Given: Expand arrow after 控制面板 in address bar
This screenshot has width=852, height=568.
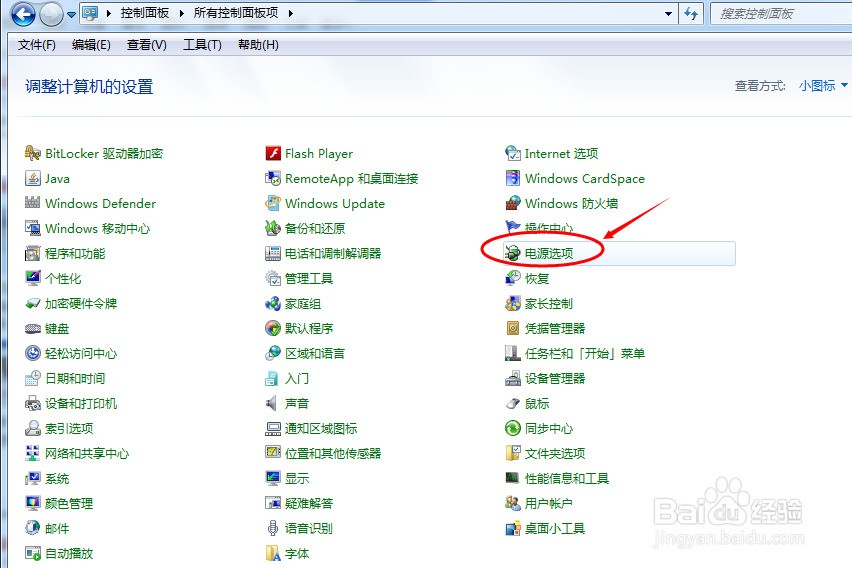Looking at the screenshot, I should click(x=181, y=13).
